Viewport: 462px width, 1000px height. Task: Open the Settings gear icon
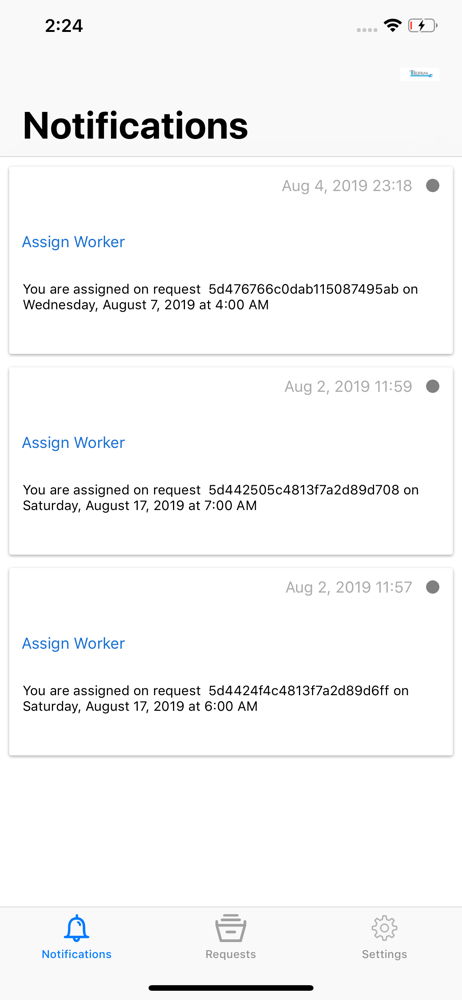pos(384,928)
